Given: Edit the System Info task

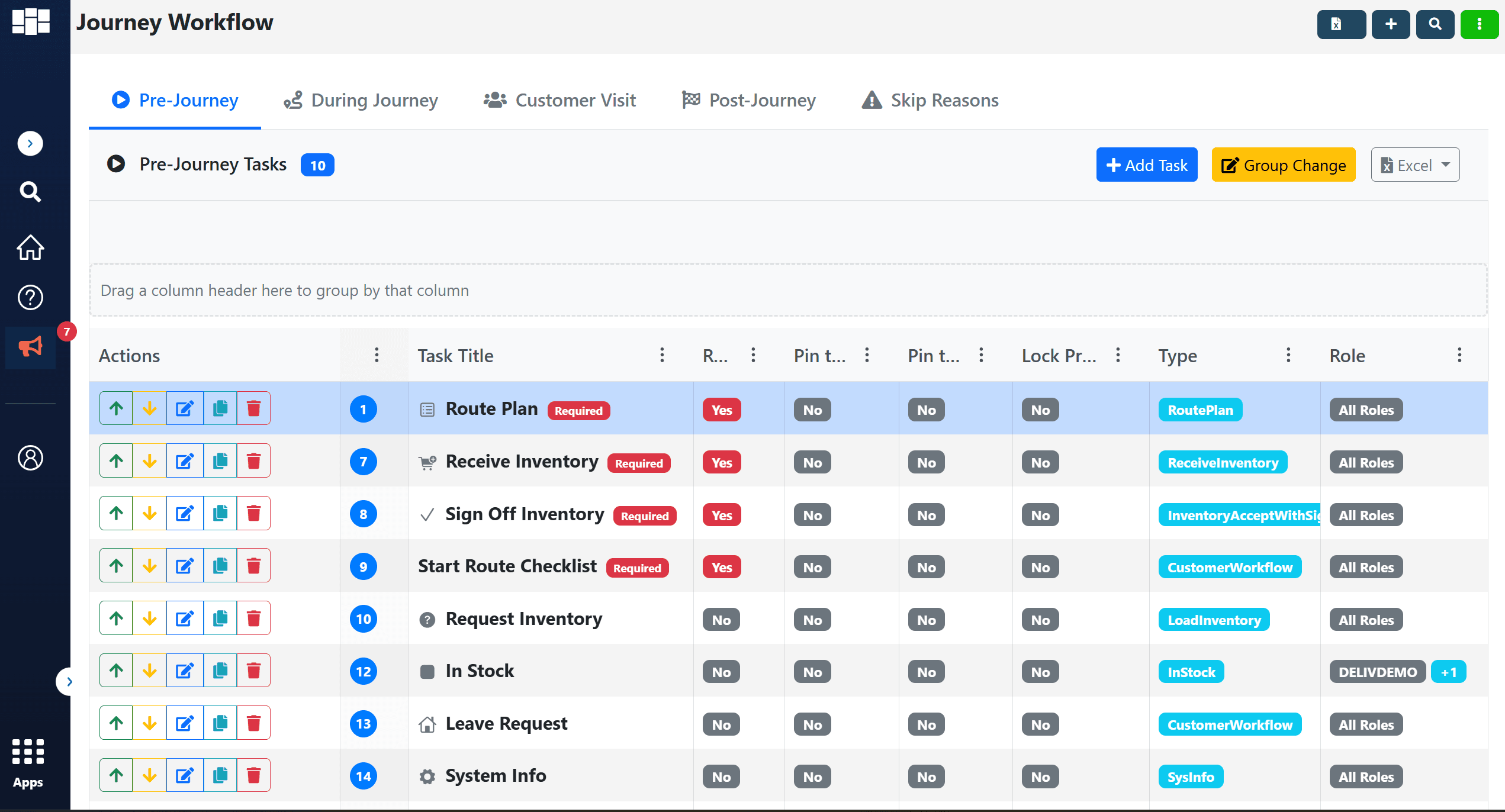Looking at the screenshot, I should click(185, 775).
